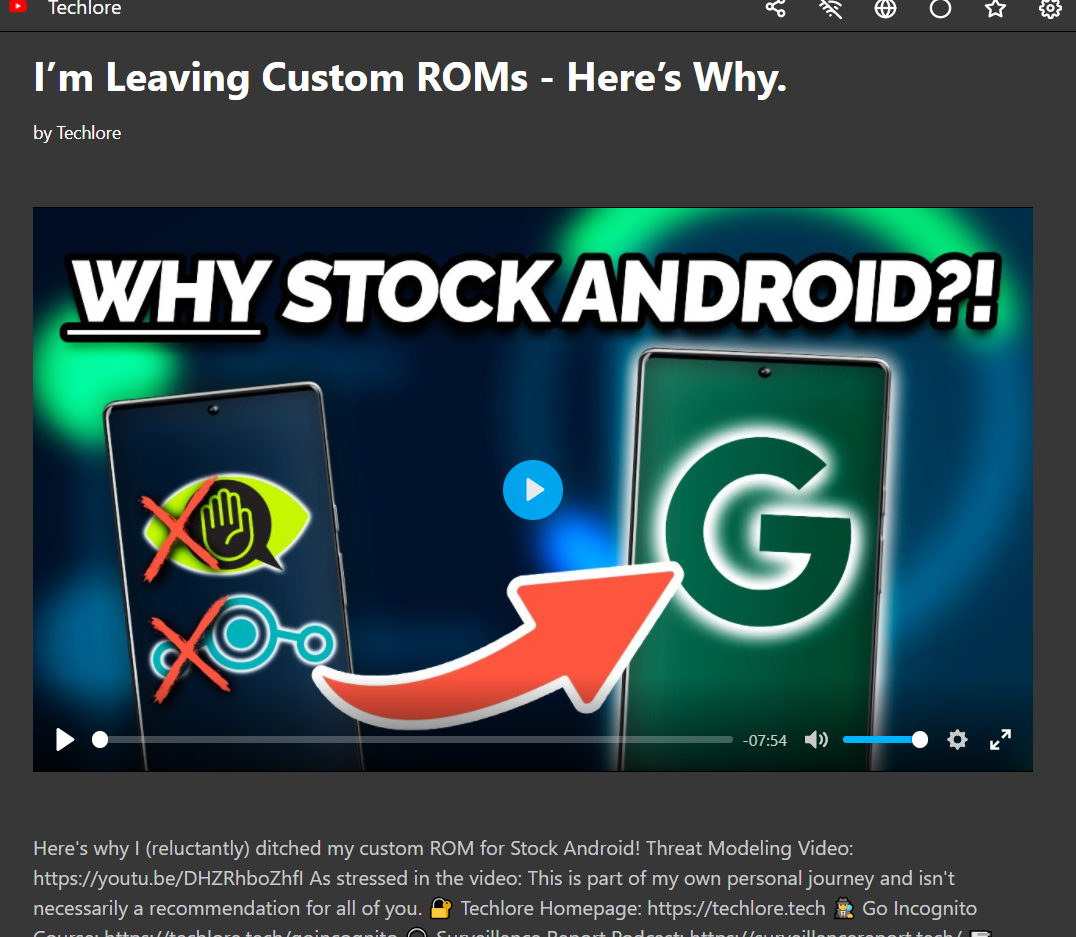Image resolution: width=1076 pixels, height=937 pixels.
Task: Open the youtu.be/DHZRhboZhfI link
Action: 168,879
